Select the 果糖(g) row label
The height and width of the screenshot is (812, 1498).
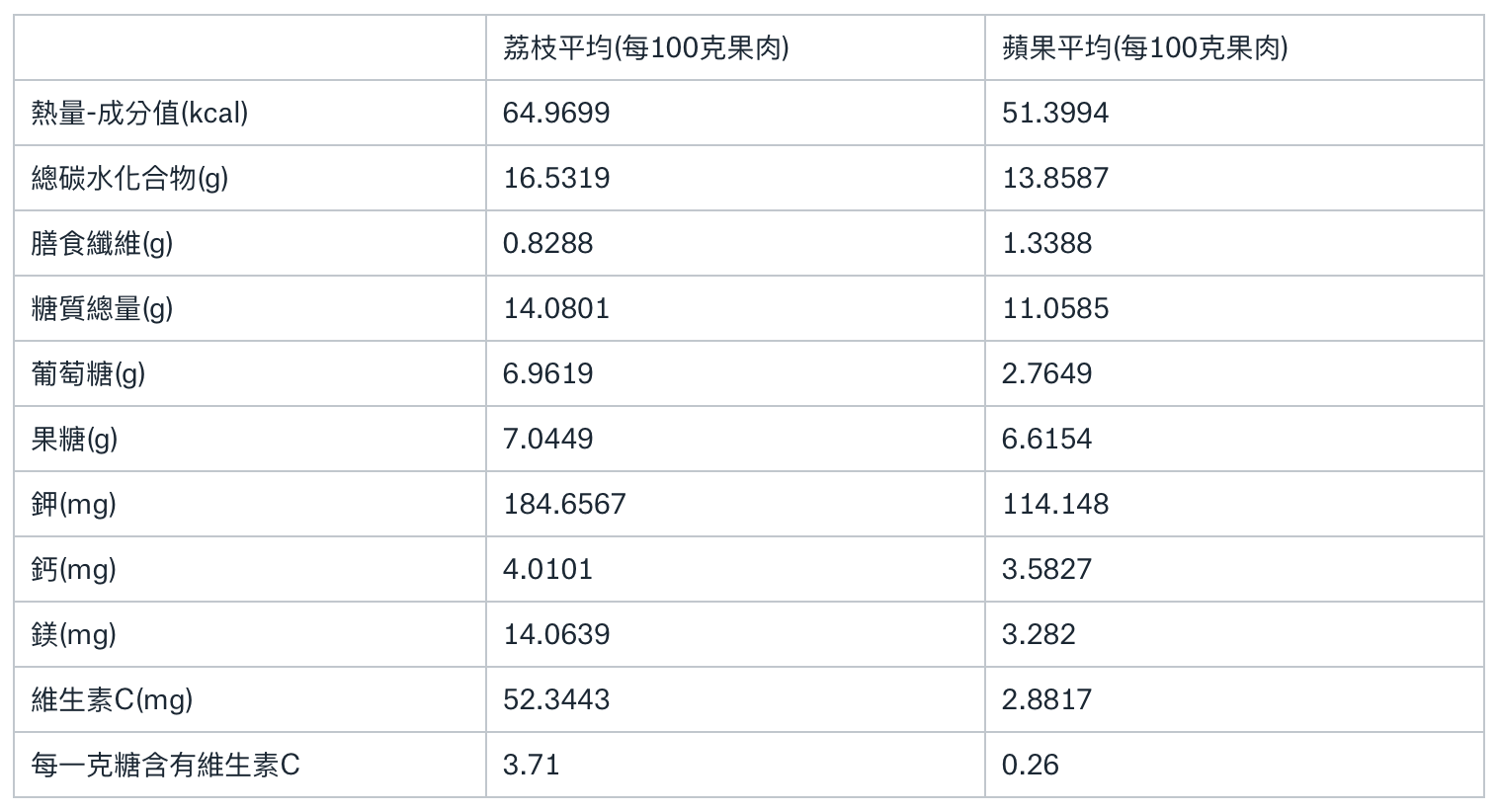[x=74, y=439]
